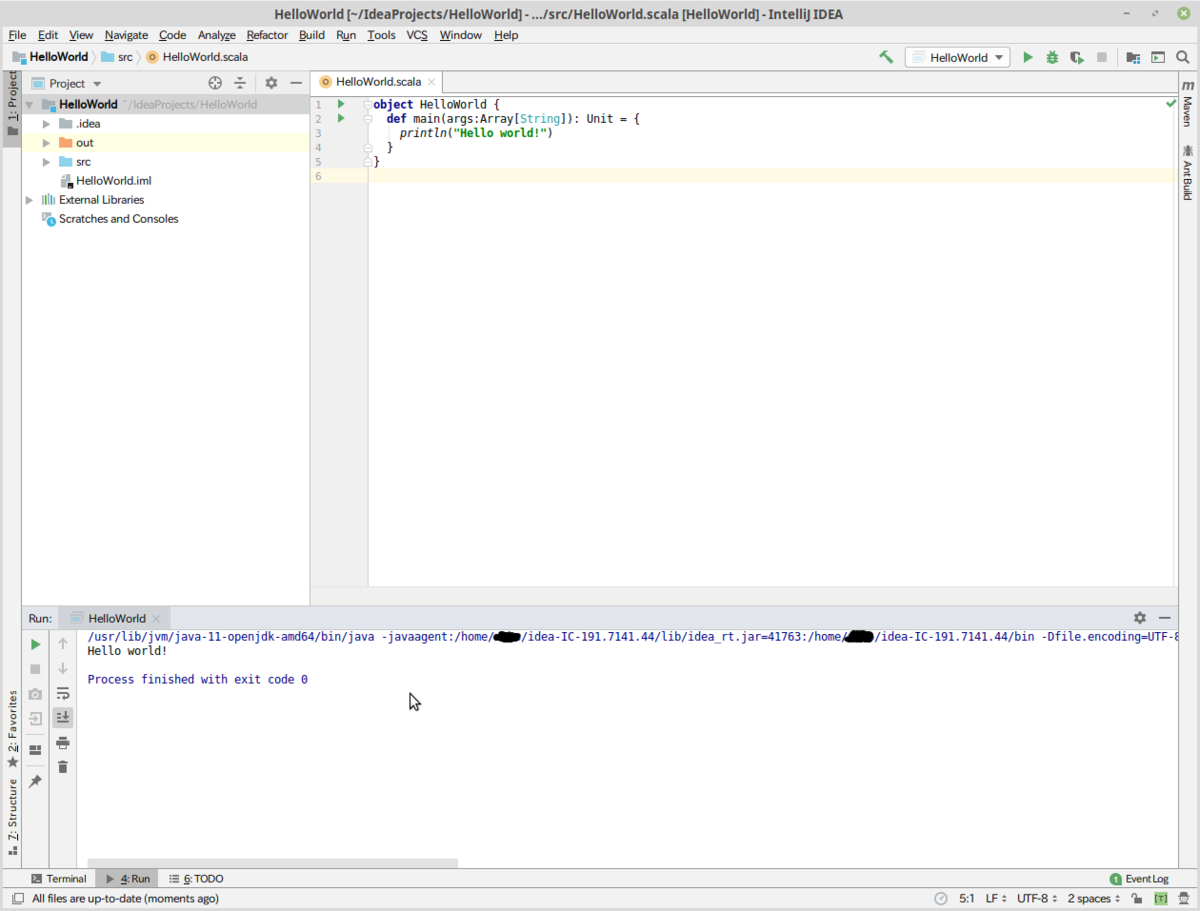
Task: Toggle tool window bars icon at bottom-left corner
Action: (17, 898)
